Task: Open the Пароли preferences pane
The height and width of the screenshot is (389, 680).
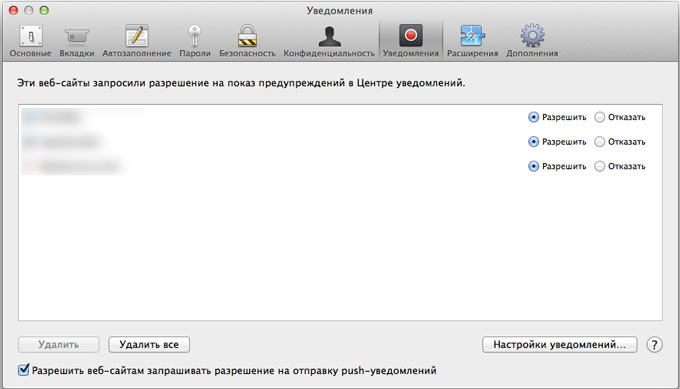Action: point(195,41)
